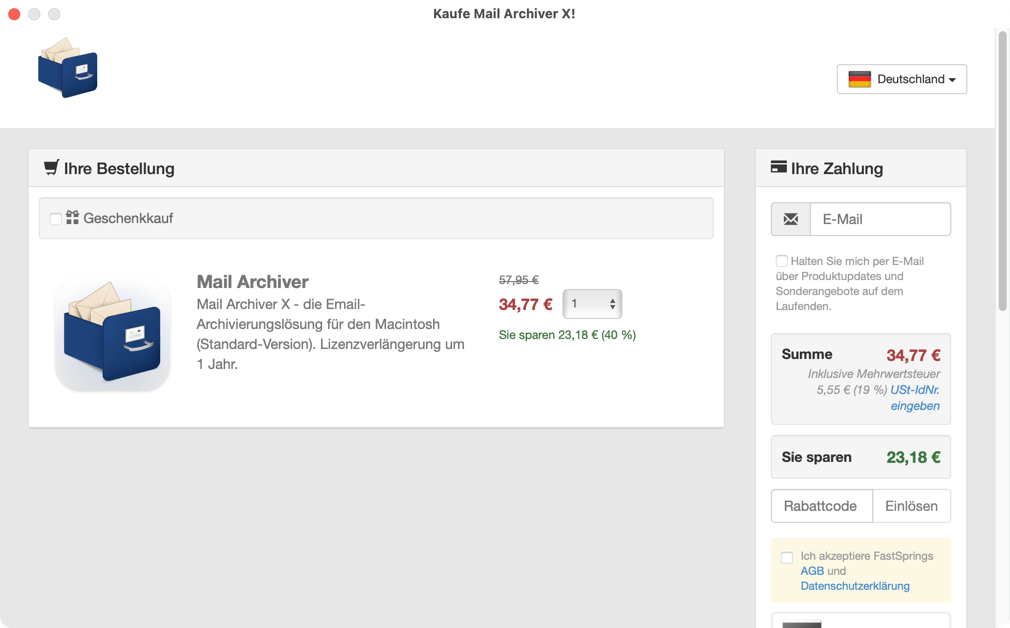
Task: Click the Mail Archiver logo in header
Action: 67,68
